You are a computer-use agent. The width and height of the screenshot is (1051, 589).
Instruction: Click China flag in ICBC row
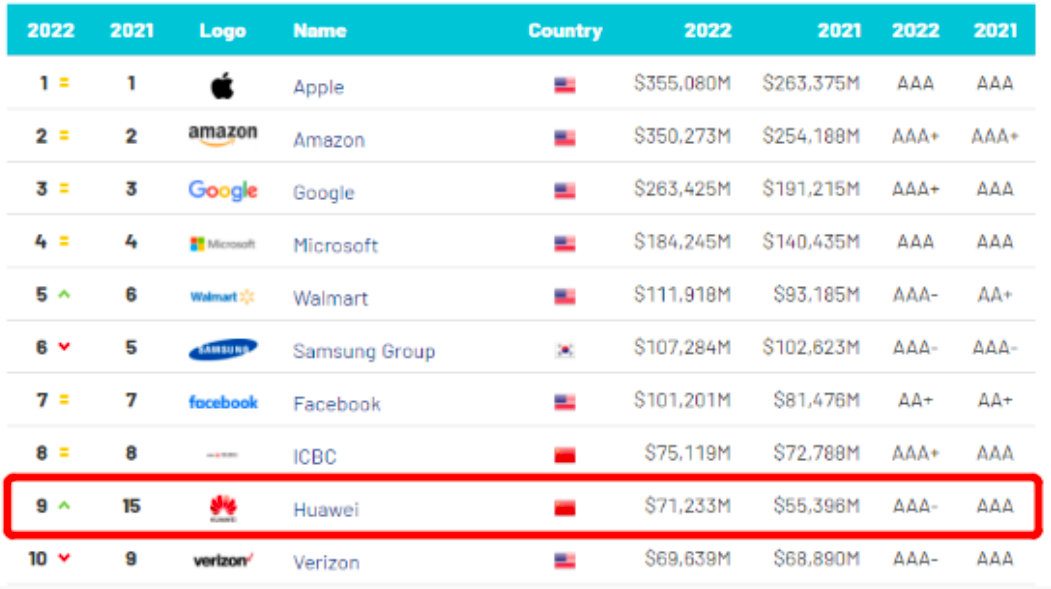coord(565,456)
